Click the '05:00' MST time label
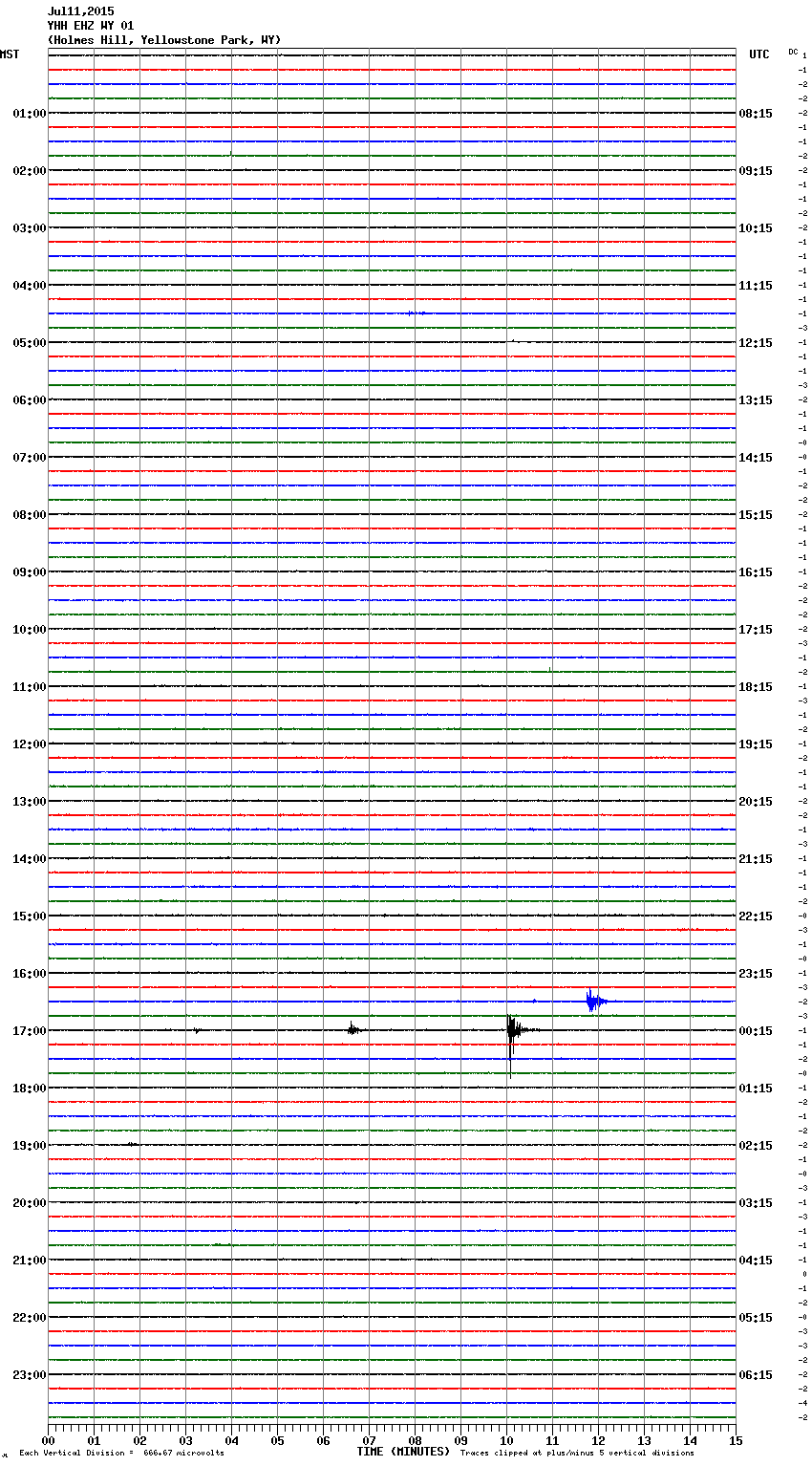This screenshot has height=1466, width=812. click(30, 343)
